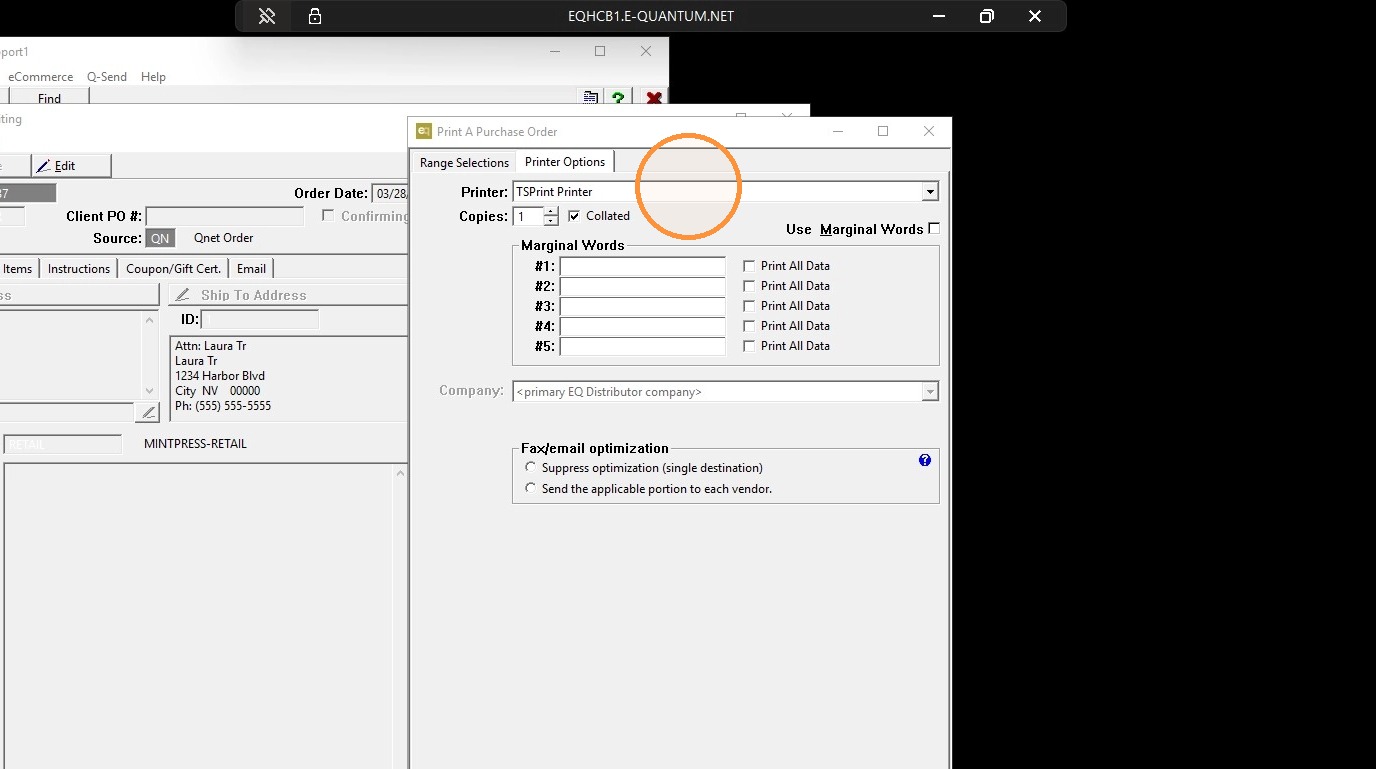Click the Order Date field
The image size is (1376, 769).
point(390,194)
